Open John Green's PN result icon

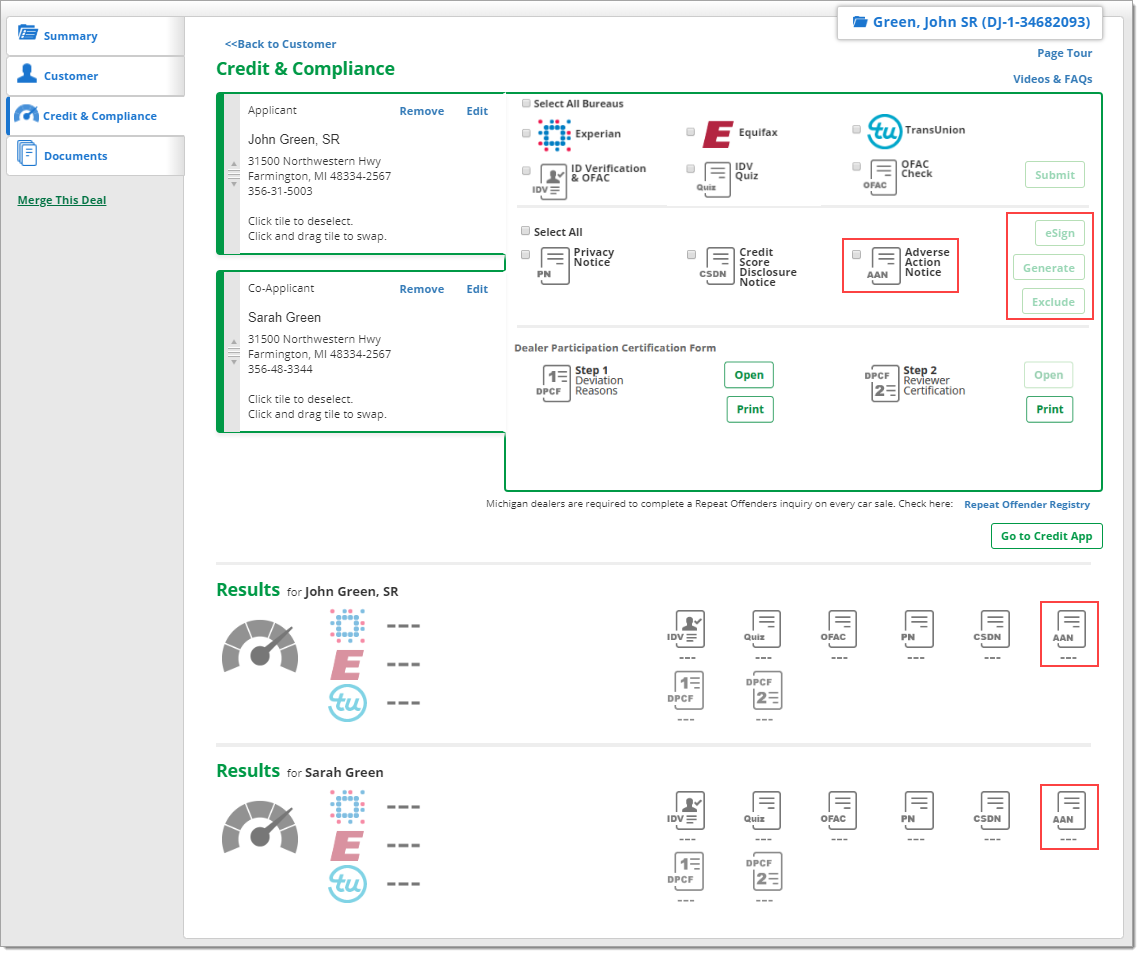click(919, 629)
